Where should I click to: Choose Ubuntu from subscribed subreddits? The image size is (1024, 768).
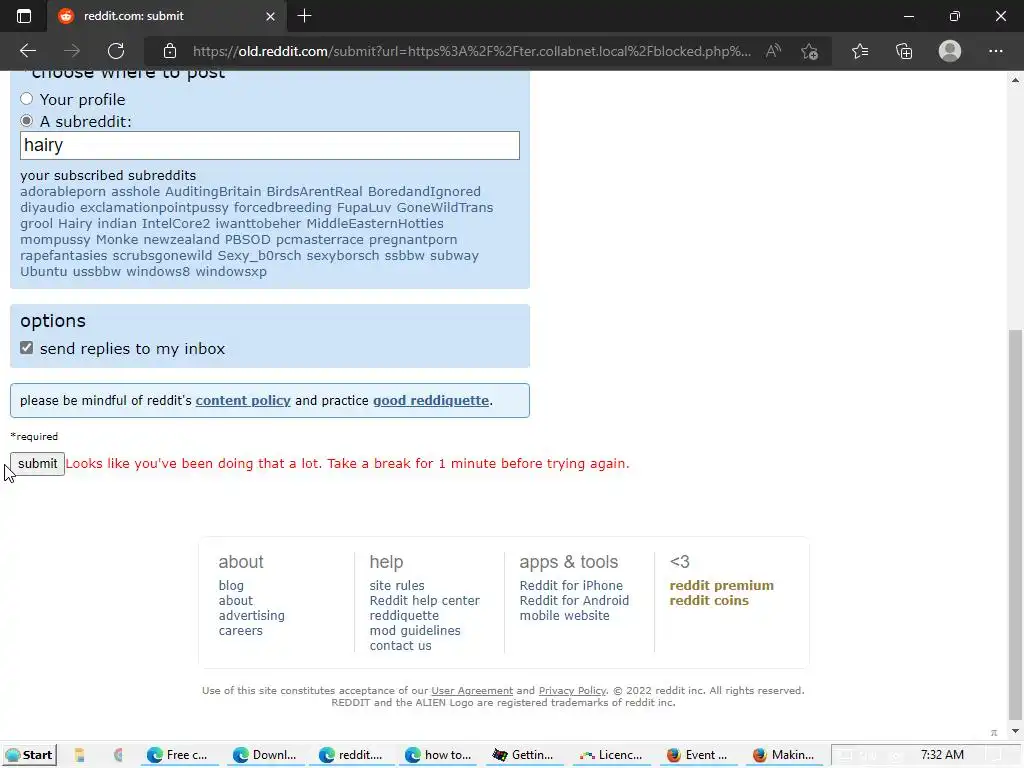(x=44, y=272)
